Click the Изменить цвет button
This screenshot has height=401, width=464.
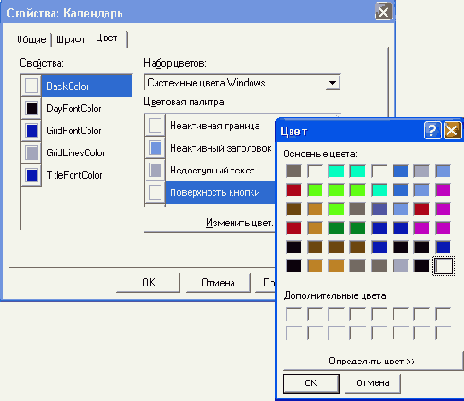coord(239,222)
